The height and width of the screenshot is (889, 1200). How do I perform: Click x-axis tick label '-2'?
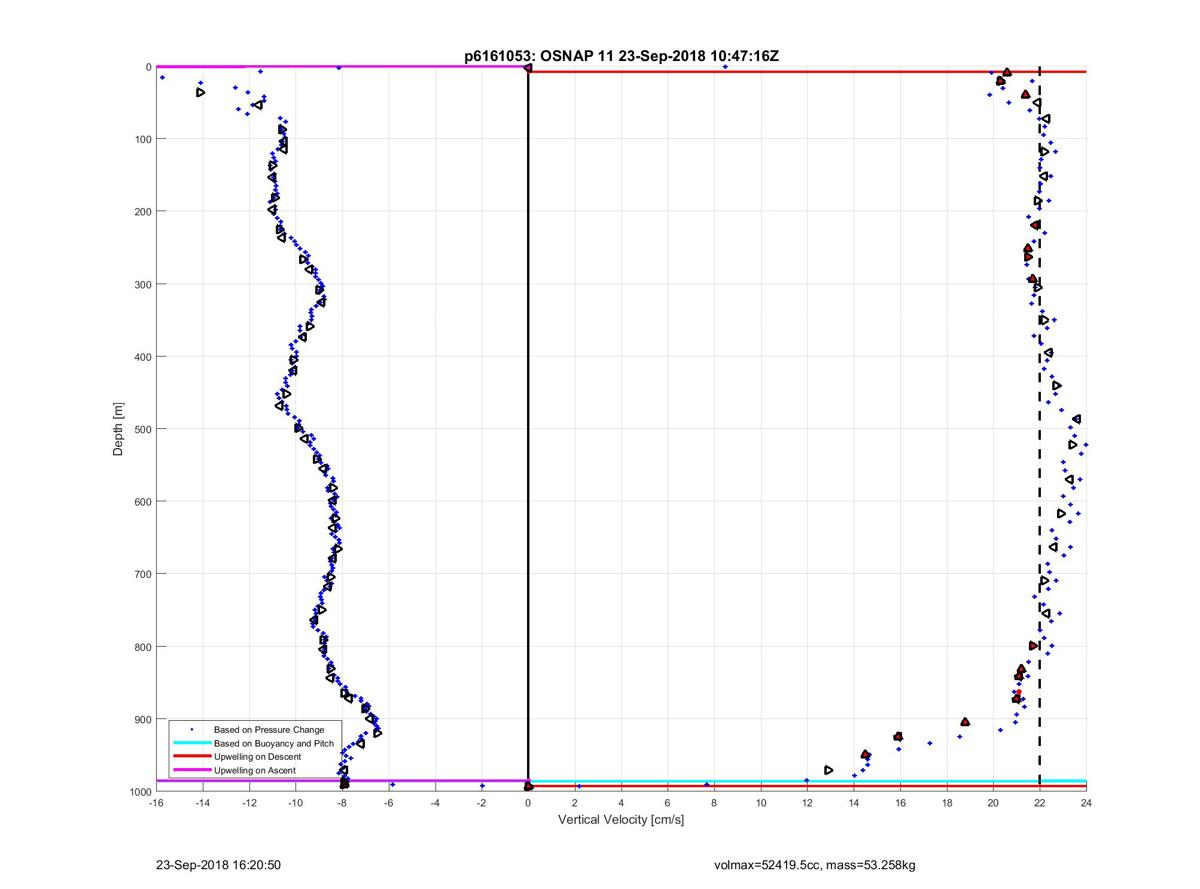pos(482,802)
